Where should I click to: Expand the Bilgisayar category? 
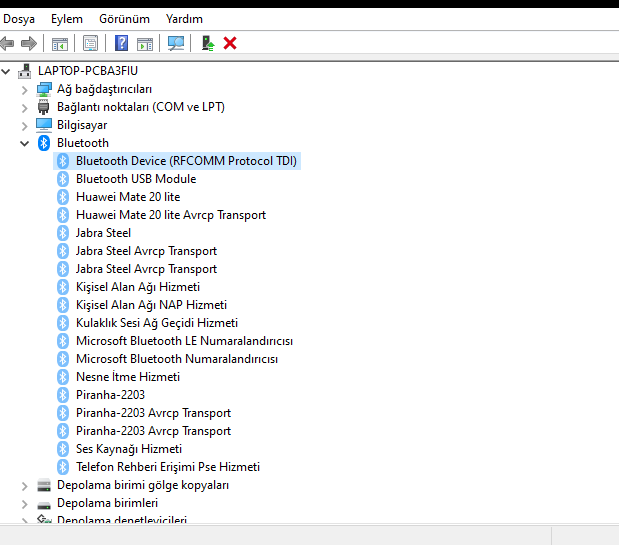click(x=24, y=126)
